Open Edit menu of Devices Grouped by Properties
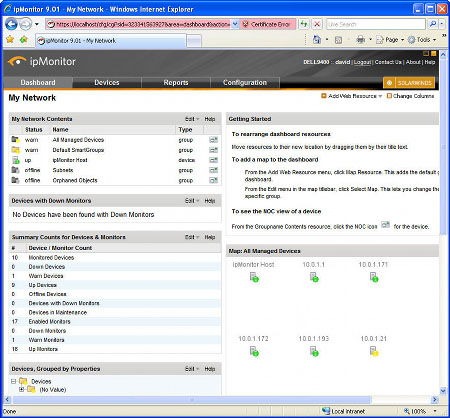Image resolution: width=450 pixels, height=418 pixels. click(192, 369)
